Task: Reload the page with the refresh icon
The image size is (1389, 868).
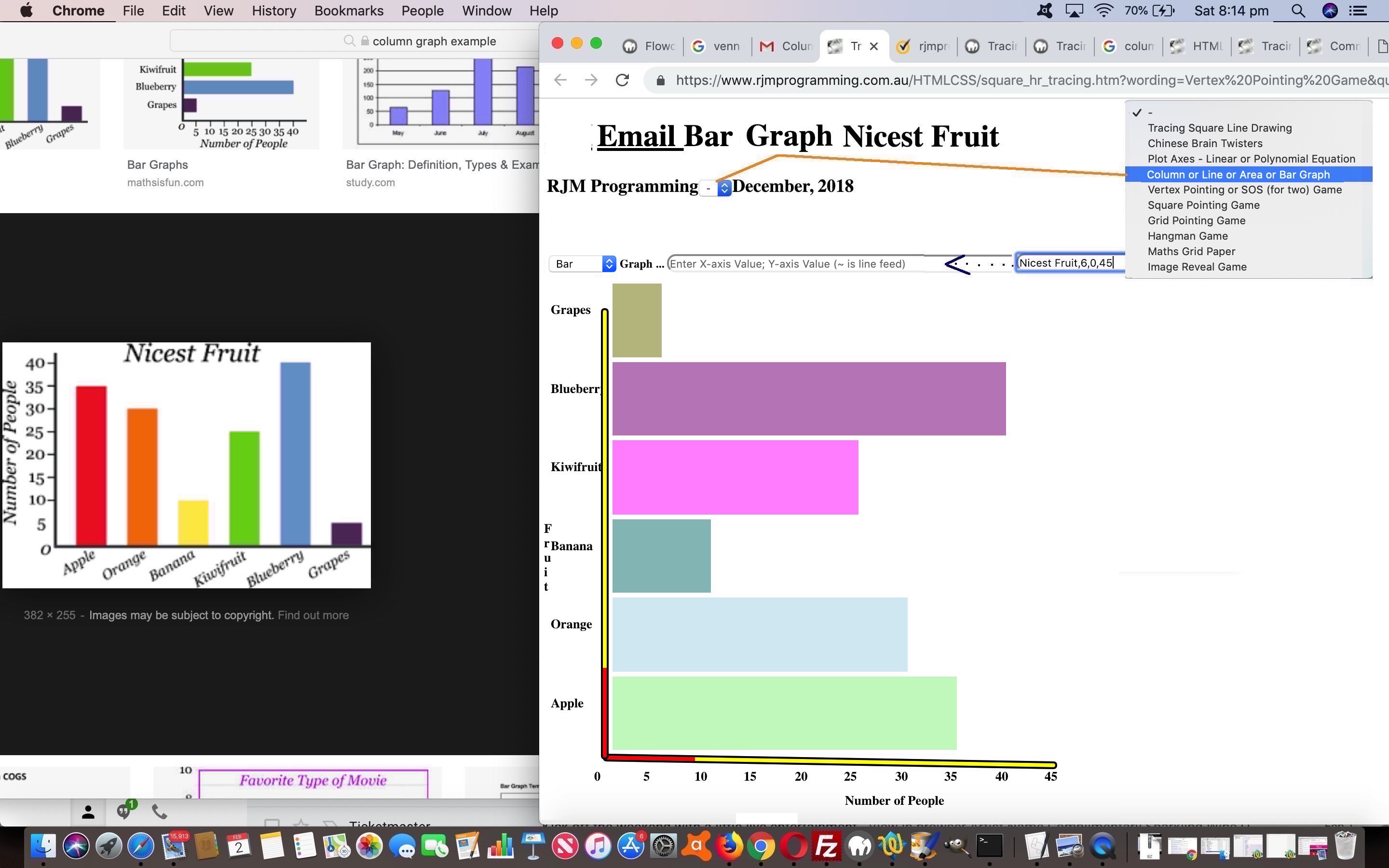Action: coord(622,81)
